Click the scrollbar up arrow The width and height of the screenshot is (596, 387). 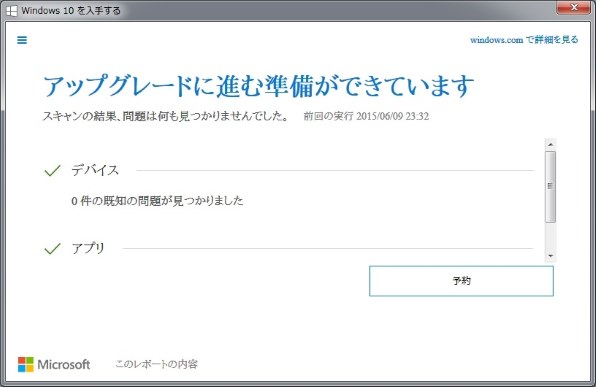point(550,144)
